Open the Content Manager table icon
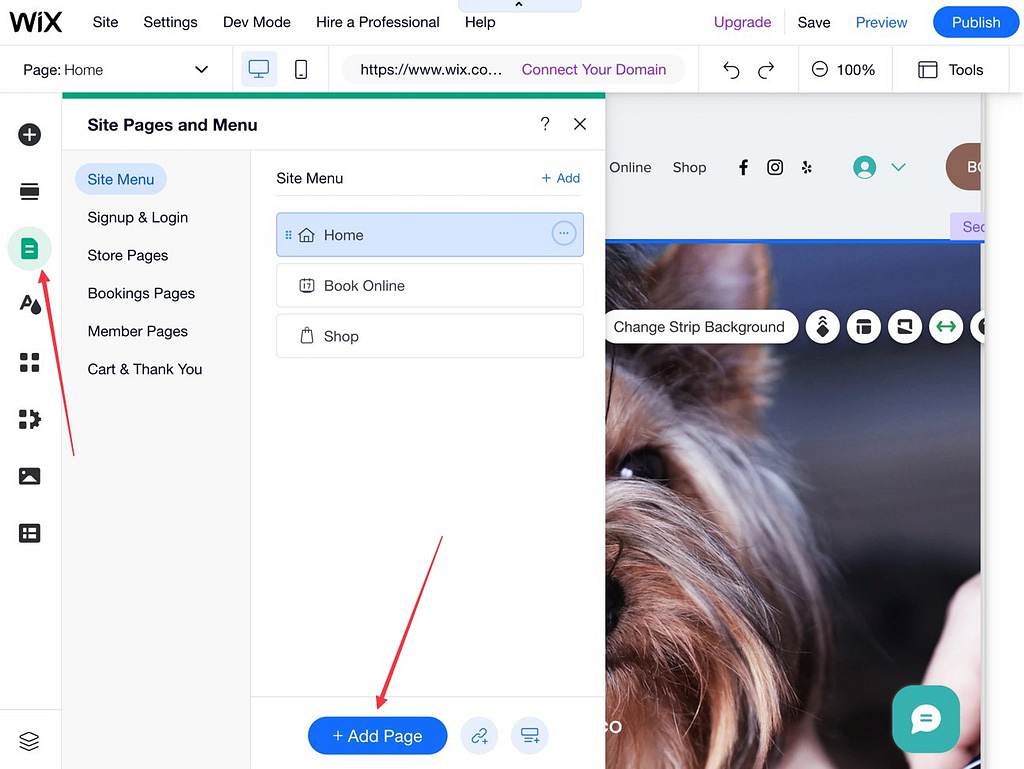The image size is (1024, 769). [x=29, y=533]
